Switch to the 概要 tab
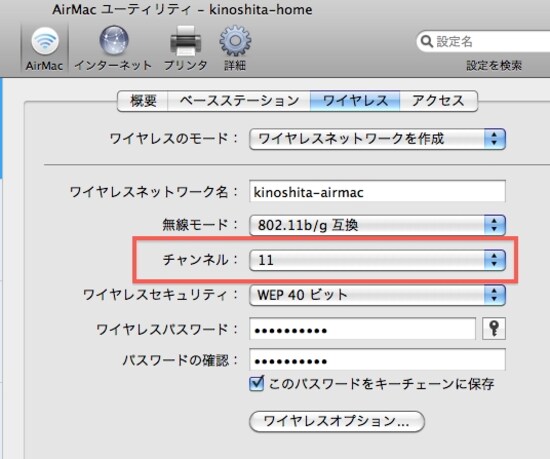Viewport: 550px width, 459px height. 143,101
